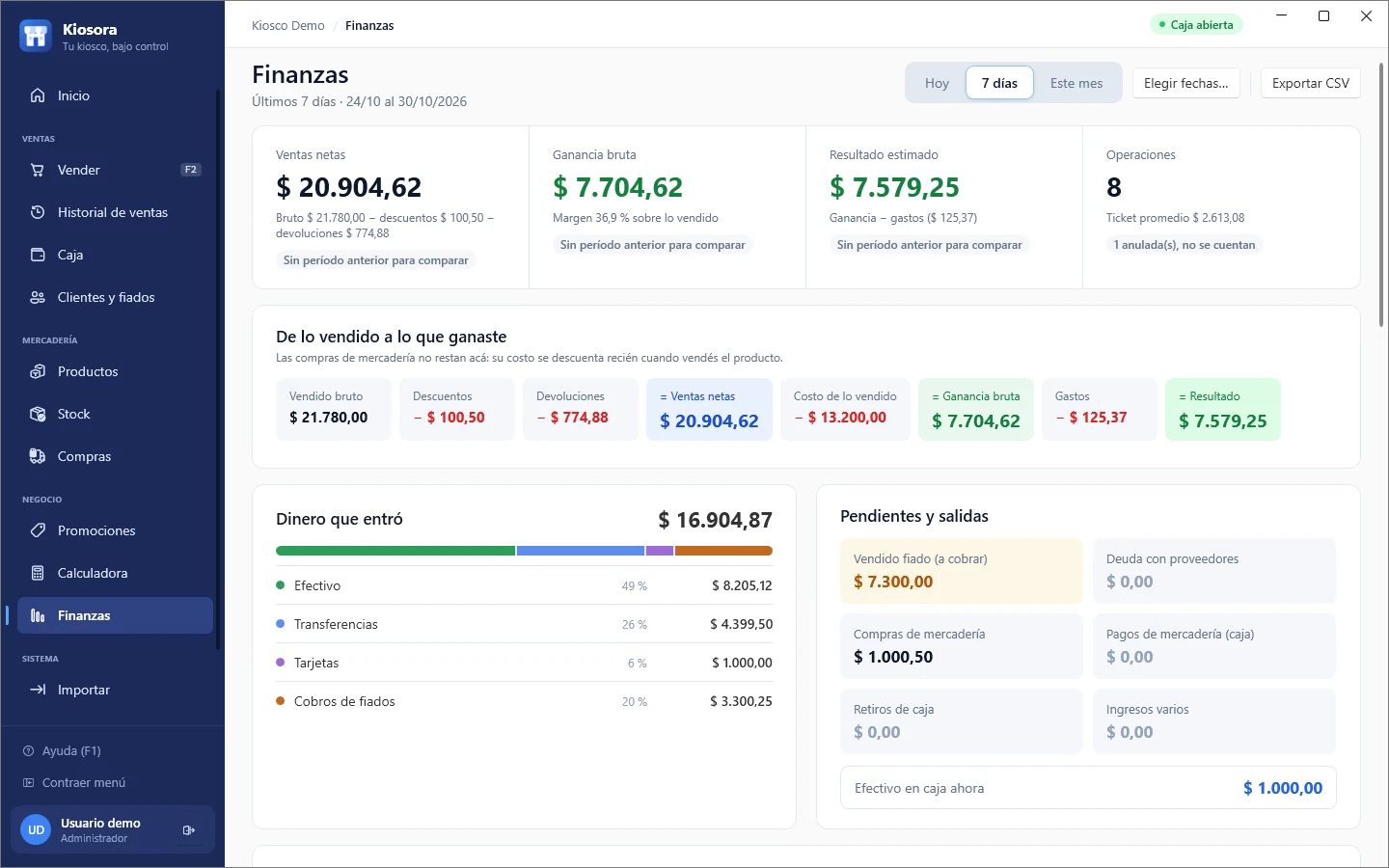Click the Calculadora icon
Image resolution: width=1389 pixels, height=868 pixels.
pos(38,573)
